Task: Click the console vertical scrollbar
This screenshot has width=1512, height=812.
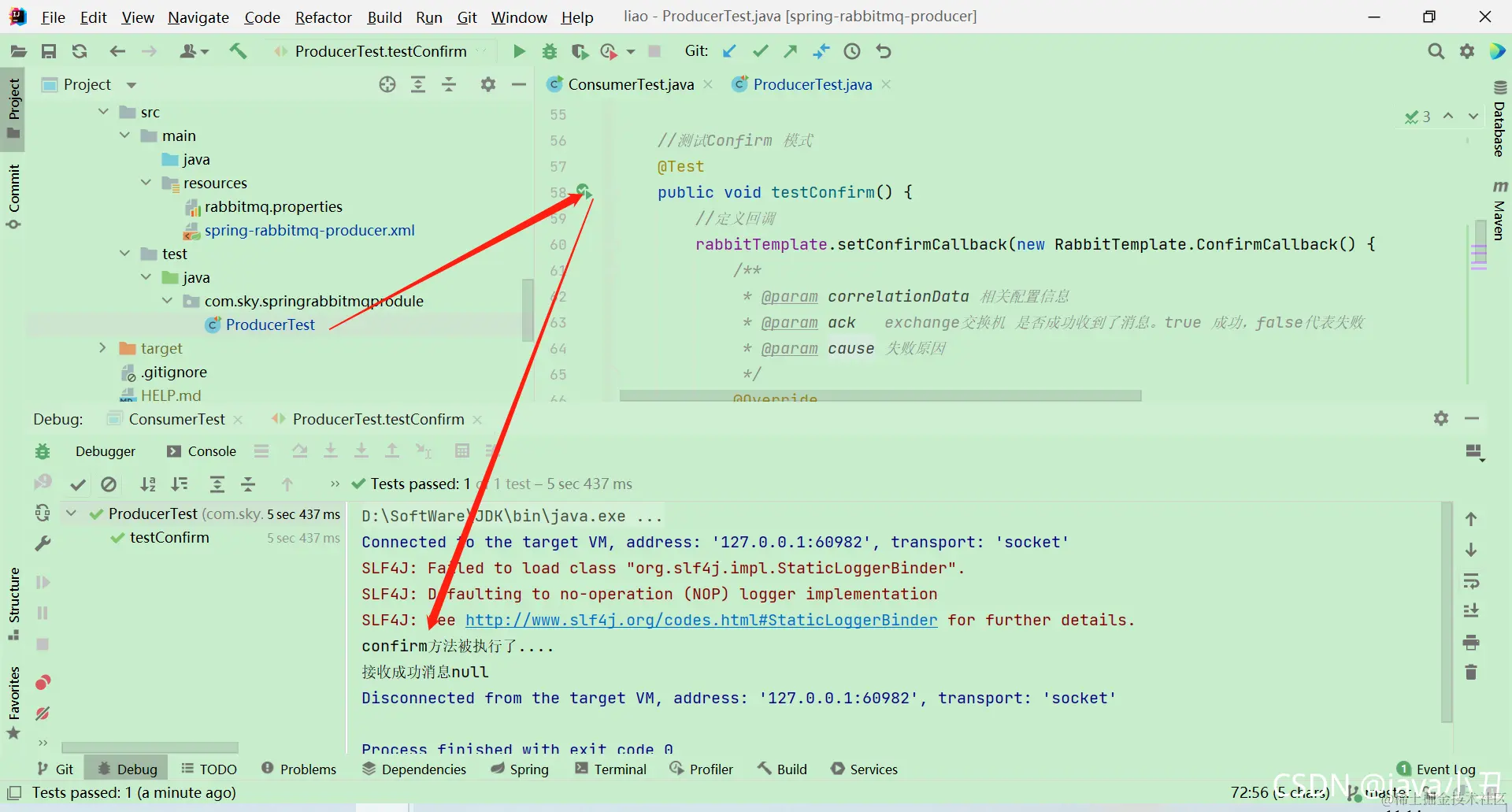Action: [1446, 612]
